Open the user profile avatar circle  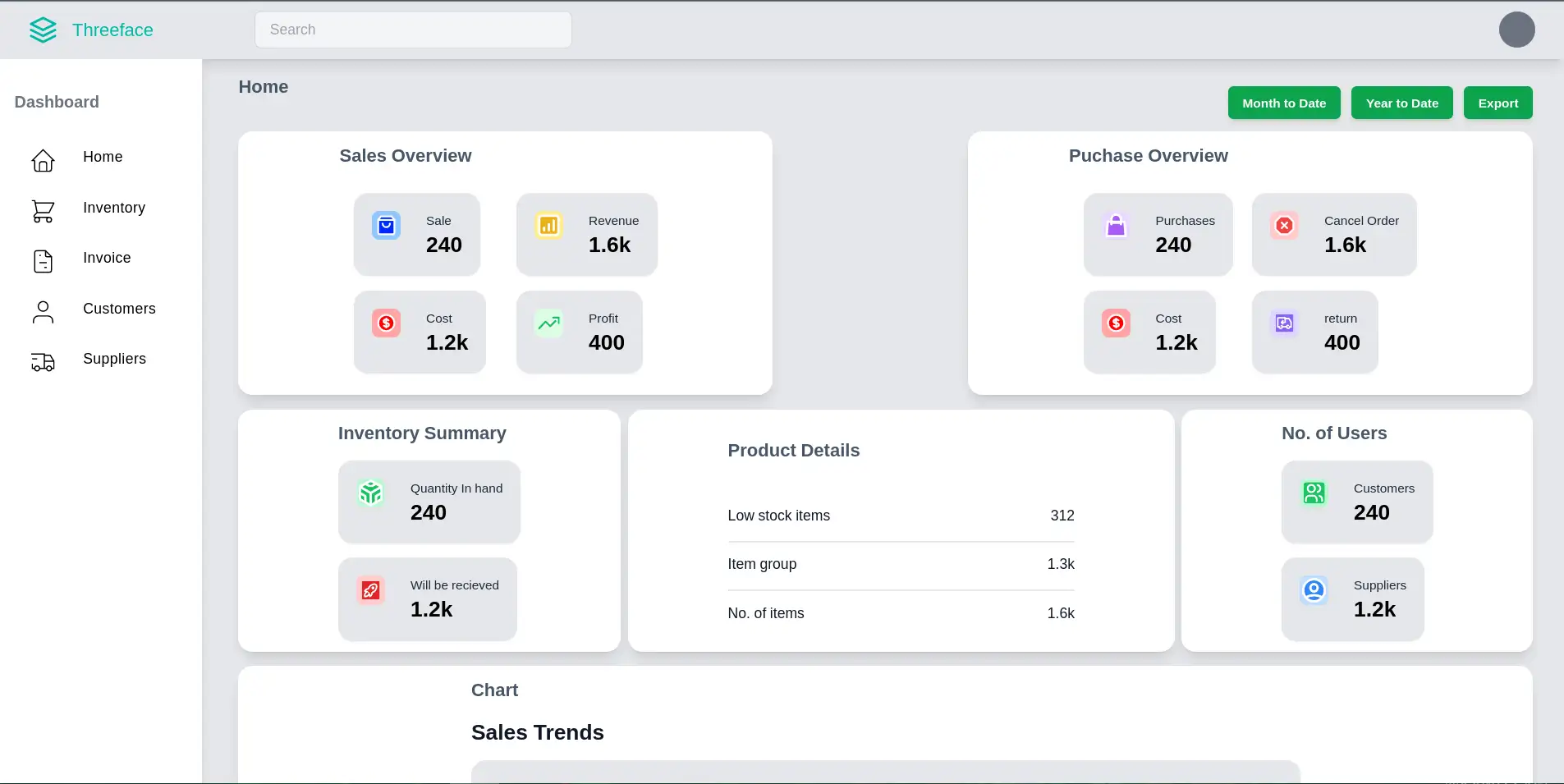click(x=1516, y=30)
